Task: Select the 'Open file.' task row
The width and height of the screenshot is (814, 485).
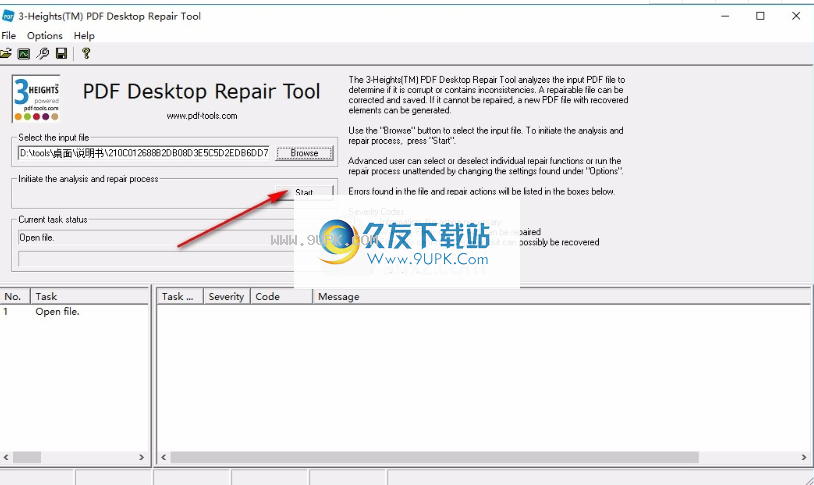Action: (x=74, y=312)
